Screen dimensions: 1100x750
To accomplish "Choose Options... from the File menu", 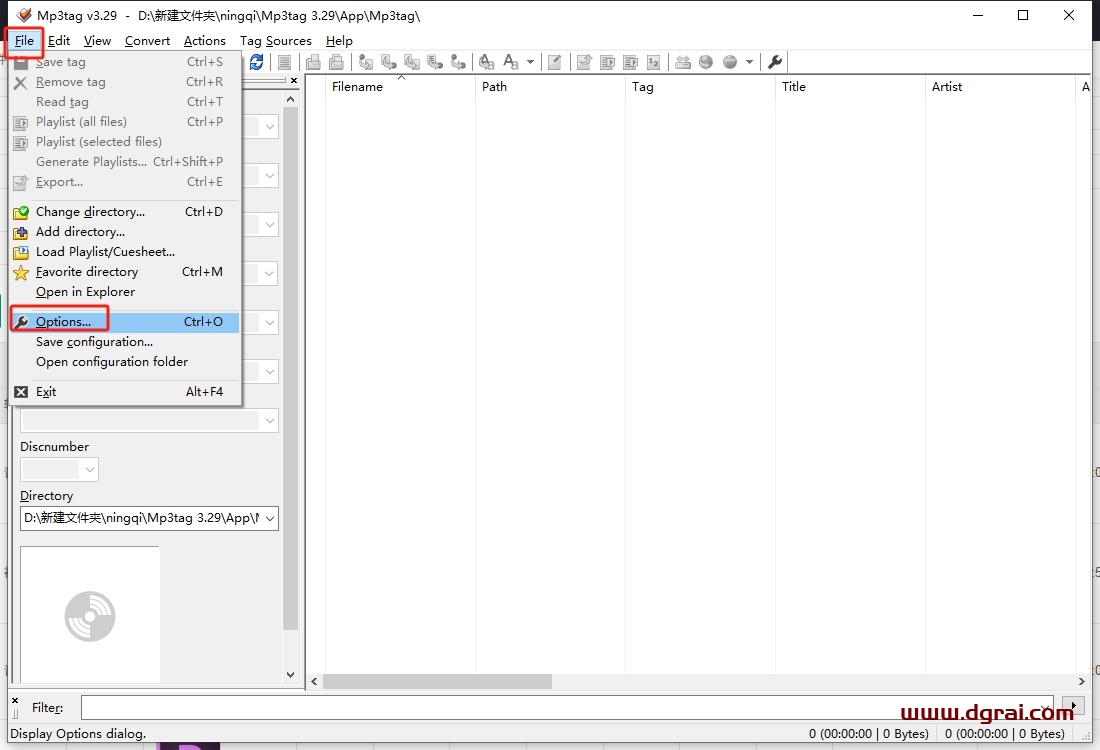I will click(x=125, y=322).
